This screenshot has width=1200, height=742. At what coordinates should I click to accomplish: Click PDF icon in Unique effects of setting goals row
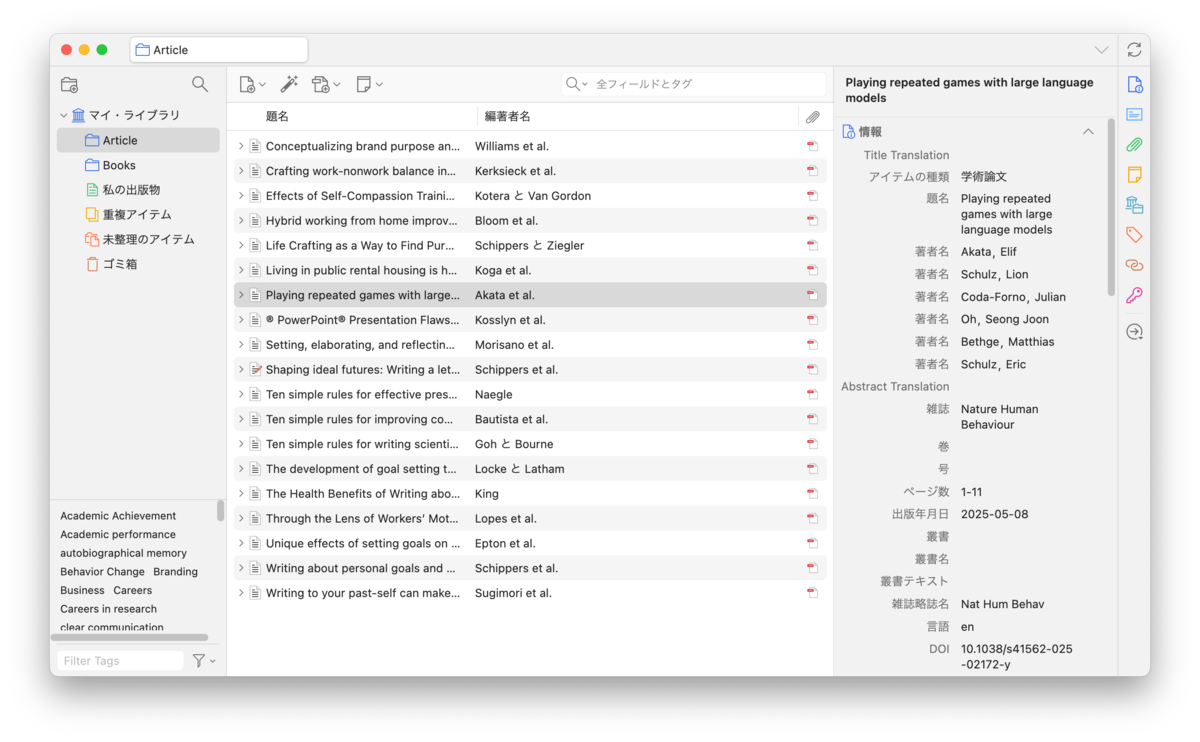(x=813, y=543)
